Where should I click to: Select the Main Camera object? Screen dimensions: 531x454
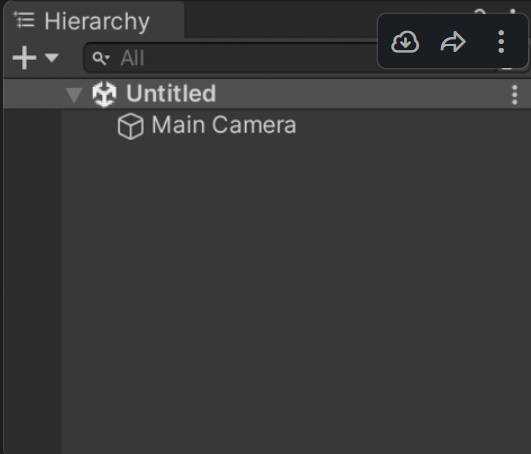224,125
